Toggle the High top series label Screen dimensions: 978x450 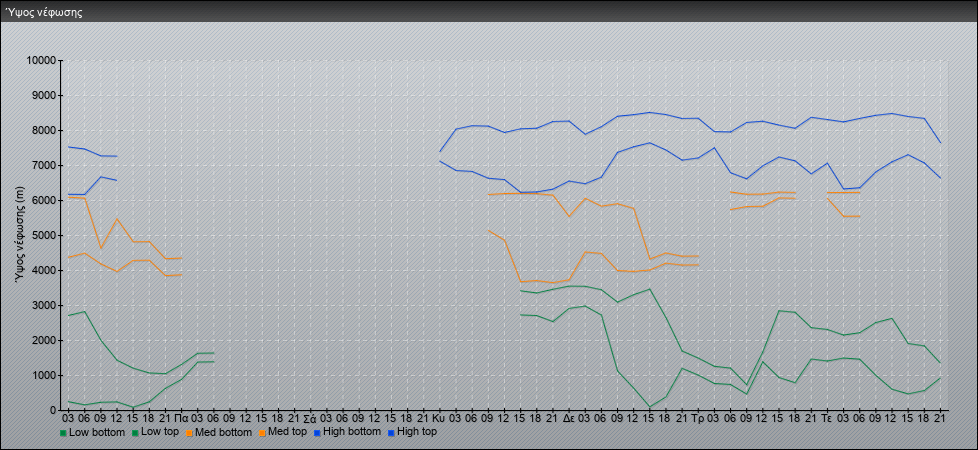[417, 433]
